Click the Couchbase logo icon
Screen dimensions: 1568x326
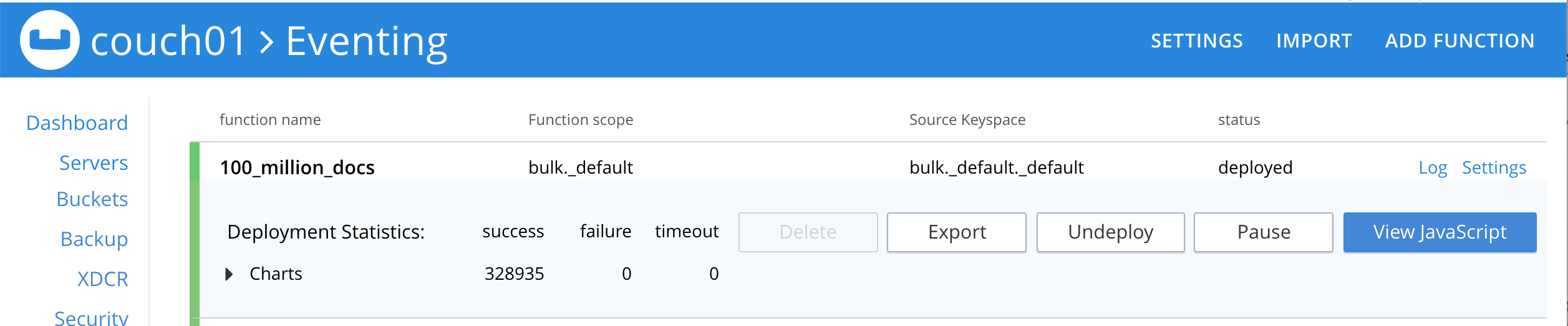coord(50,40)
